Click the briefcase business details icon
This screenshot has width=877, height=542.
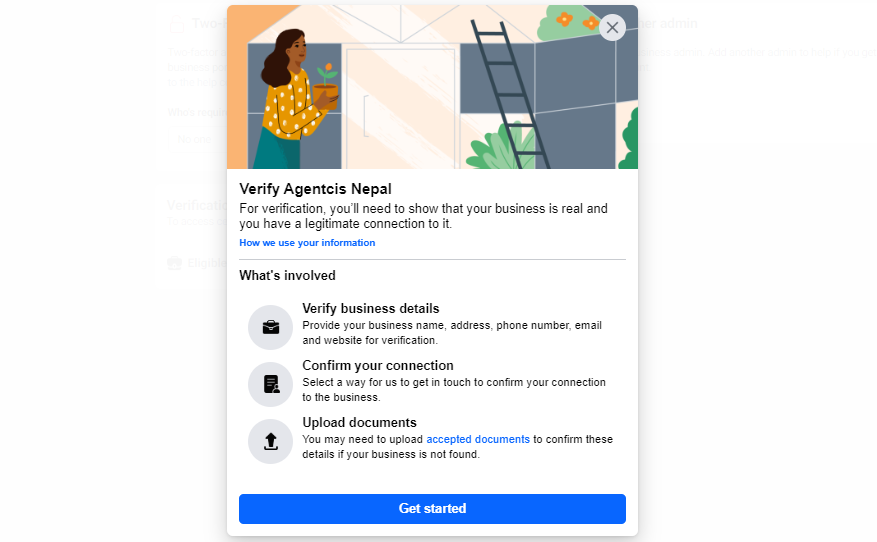click(x=271, y=327)
